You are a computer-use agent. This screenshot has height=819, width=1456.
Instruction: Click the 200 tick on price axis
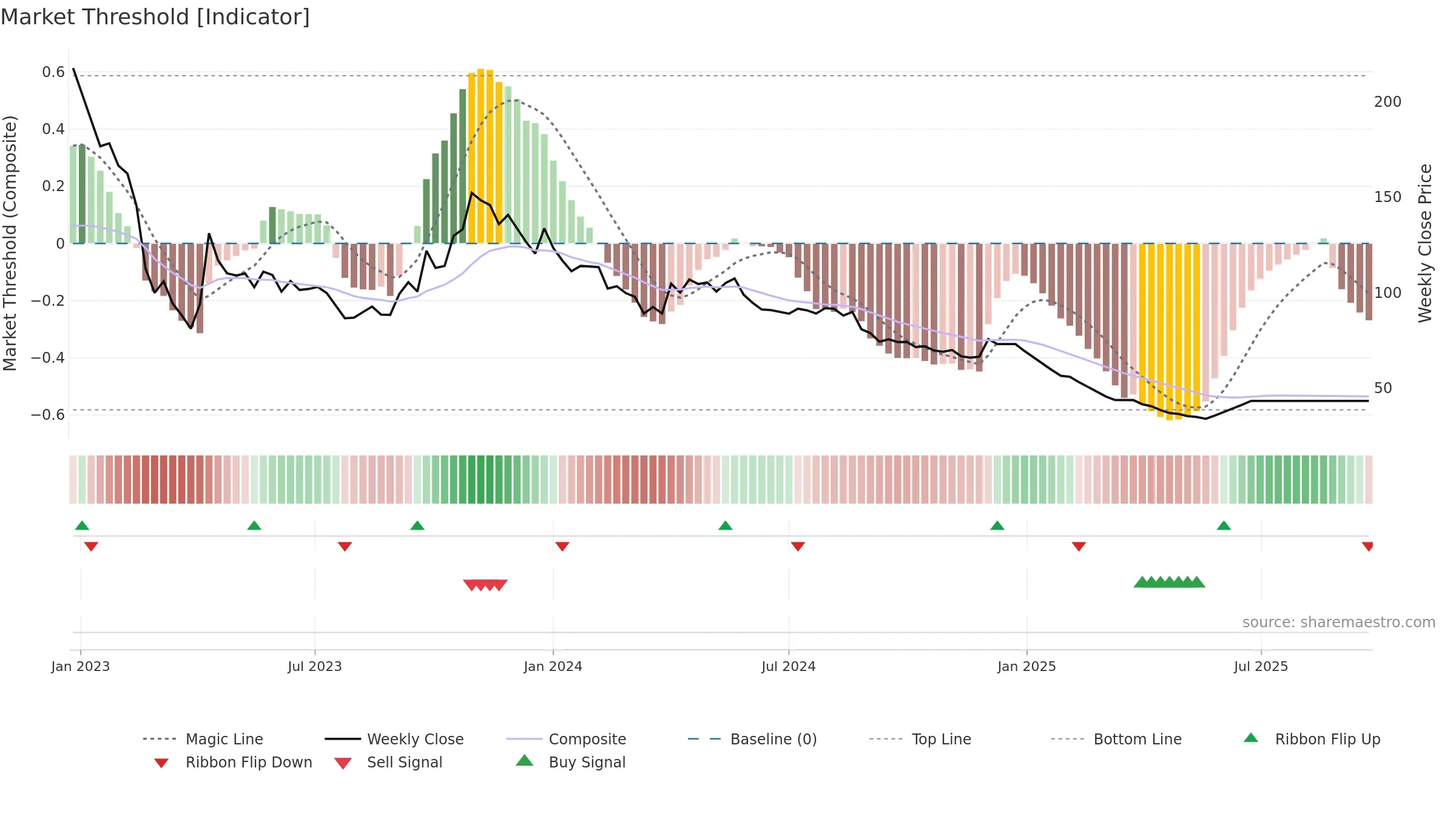click(x=1388, y=102)
